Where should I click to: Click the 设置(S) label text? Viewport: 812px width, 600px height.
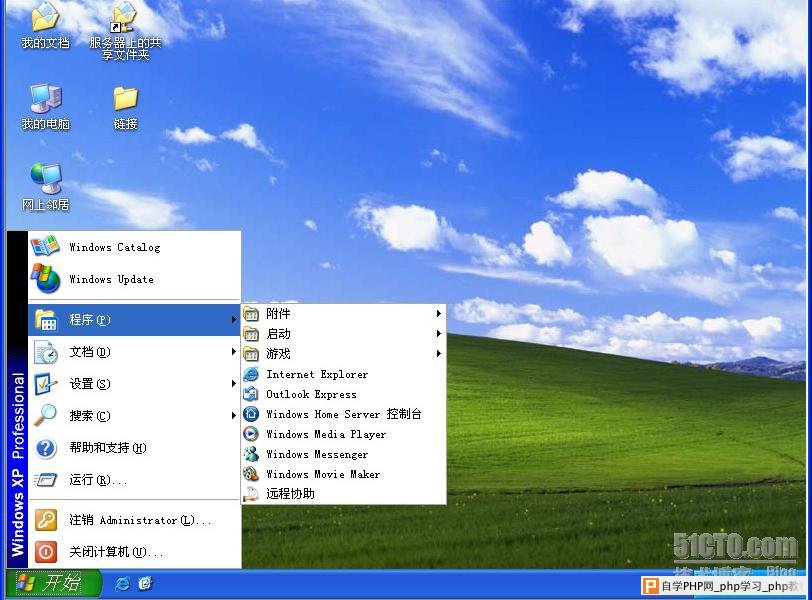pyautogui.click(x=90, y=384)
